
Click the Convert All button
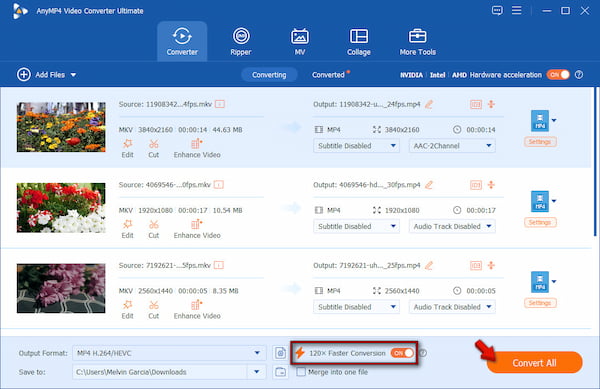(x=535, y=363)
